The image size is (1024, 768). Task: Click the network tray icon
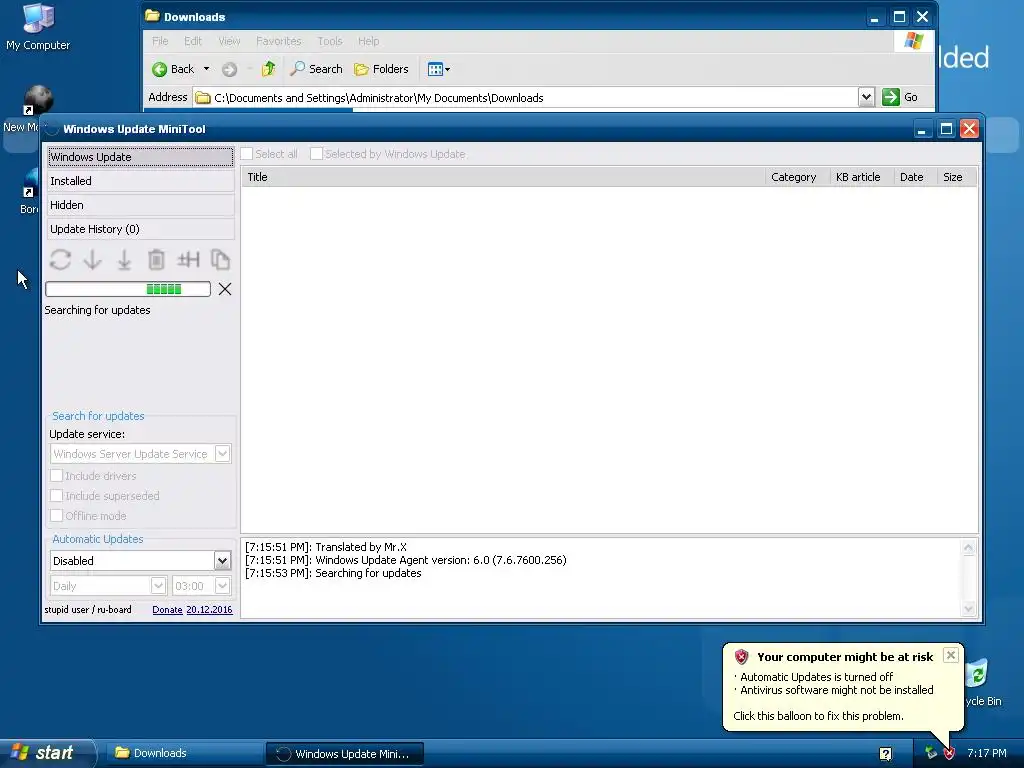pyautogui.click(x=931, y=753)
